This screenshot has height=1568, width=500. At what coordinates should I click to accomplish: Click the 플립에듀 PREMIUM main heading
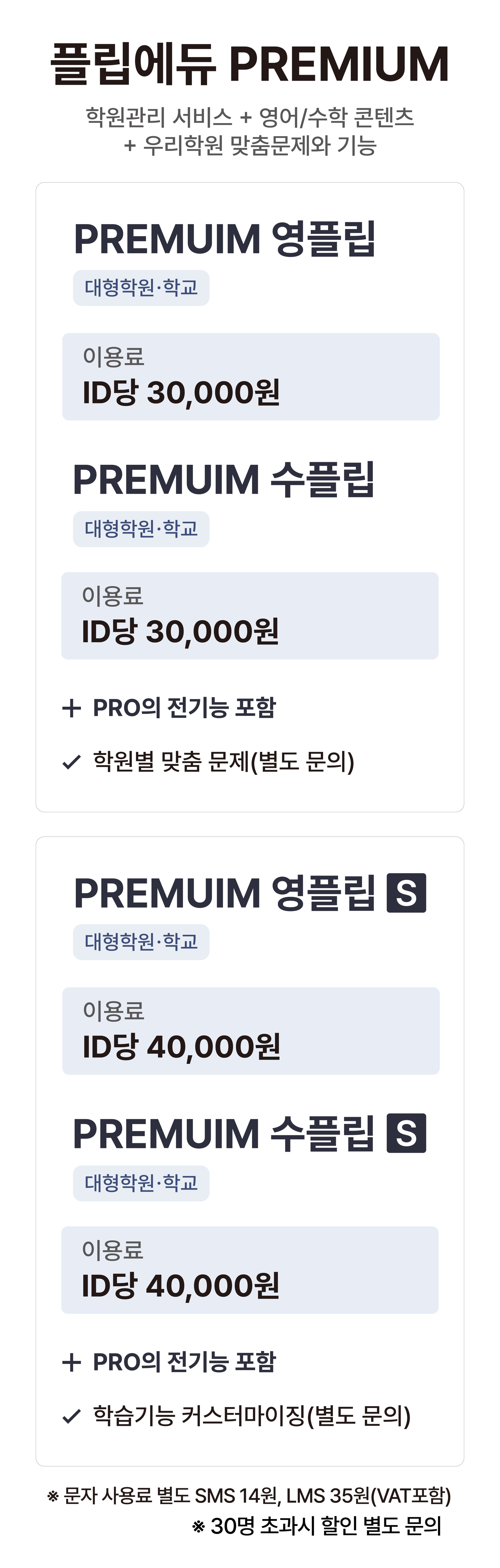[x=250, y=65]
